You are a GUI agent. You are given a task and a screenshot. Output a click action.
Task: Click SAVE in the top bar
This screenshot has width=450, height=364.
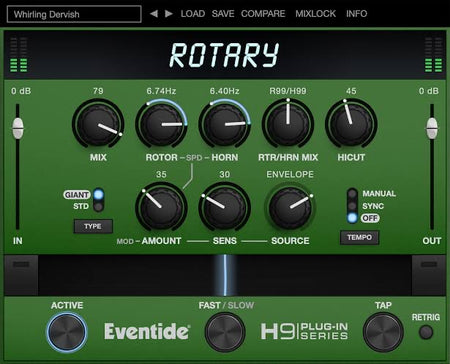pos(223,14)
